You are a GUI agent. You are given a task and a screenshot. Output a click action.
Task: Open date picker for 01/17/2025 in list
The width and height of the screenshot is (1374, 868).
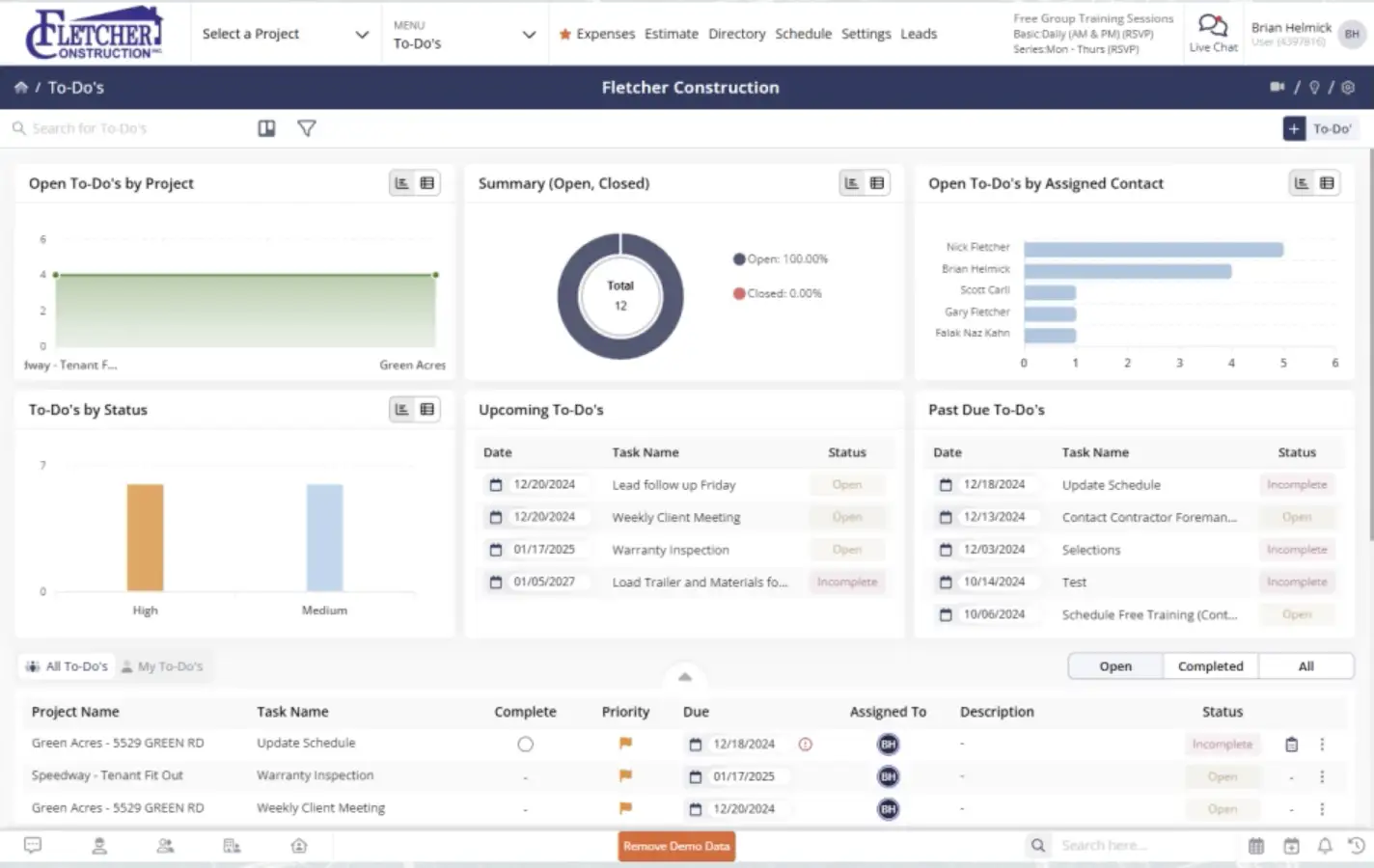pos(695,776)
